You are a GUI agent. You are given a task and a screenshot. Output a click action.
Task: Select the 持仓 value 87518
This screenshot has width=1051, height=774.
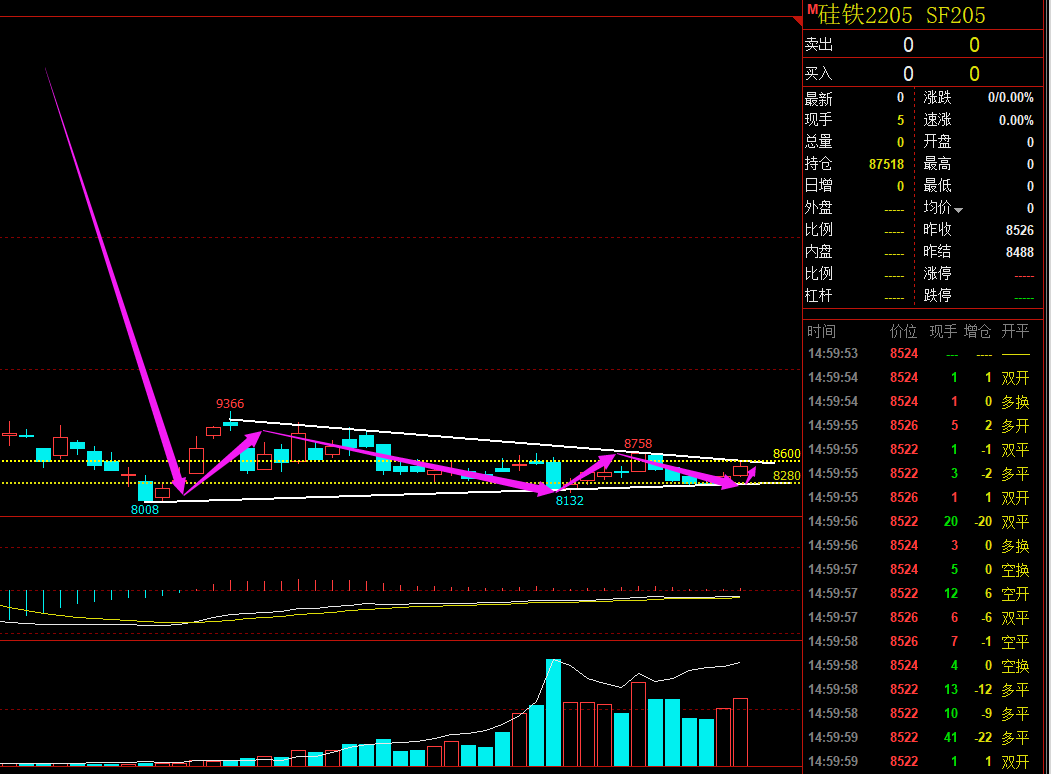pyautogui.click(x=886, y=164)
